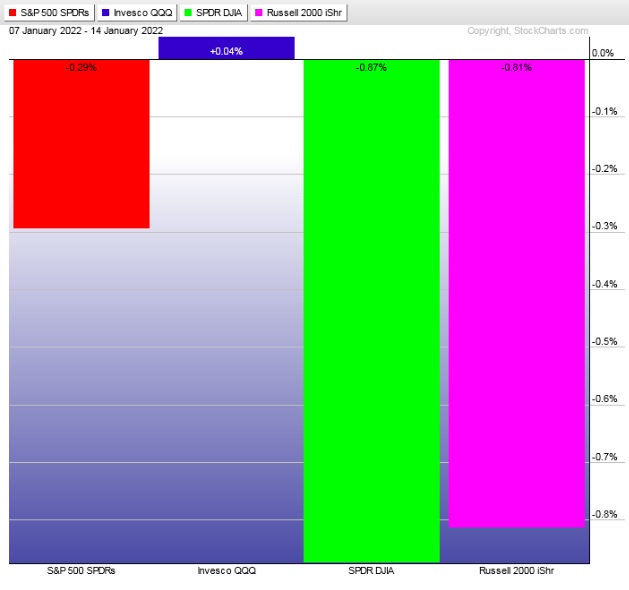Click the -0.8% y-axis label
Viewport: 629px width, 590px height.
tap(605, 514)
